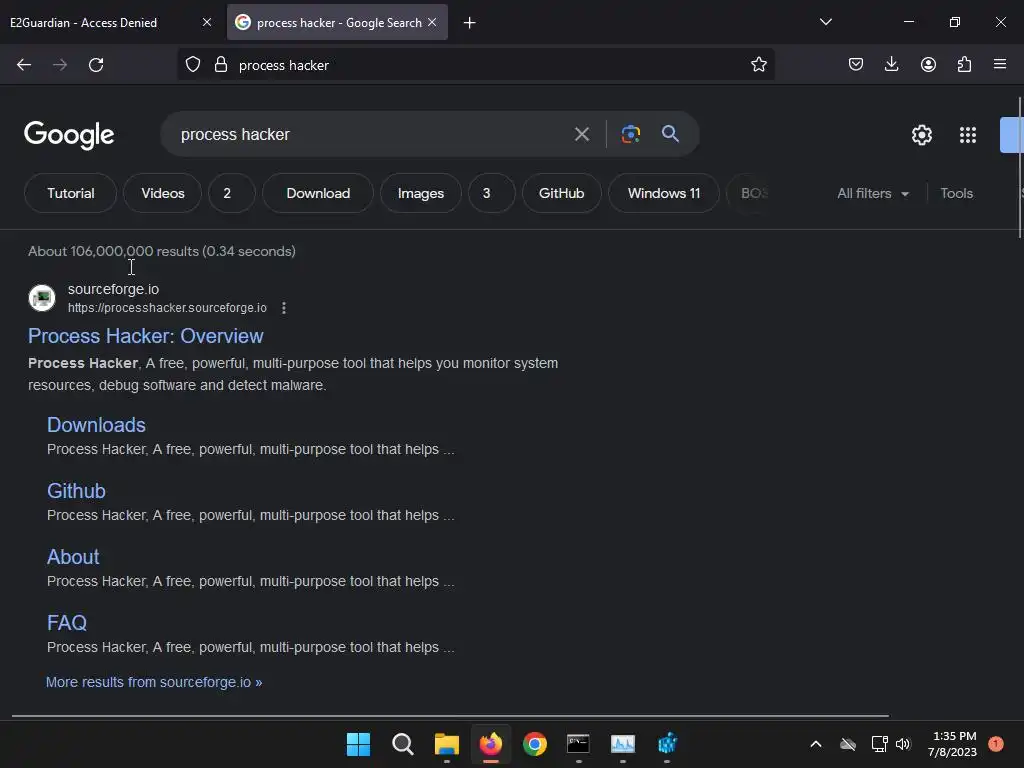Open the new tab plus button
This screenshot has height=768, width=1024.
click(469, 23)
